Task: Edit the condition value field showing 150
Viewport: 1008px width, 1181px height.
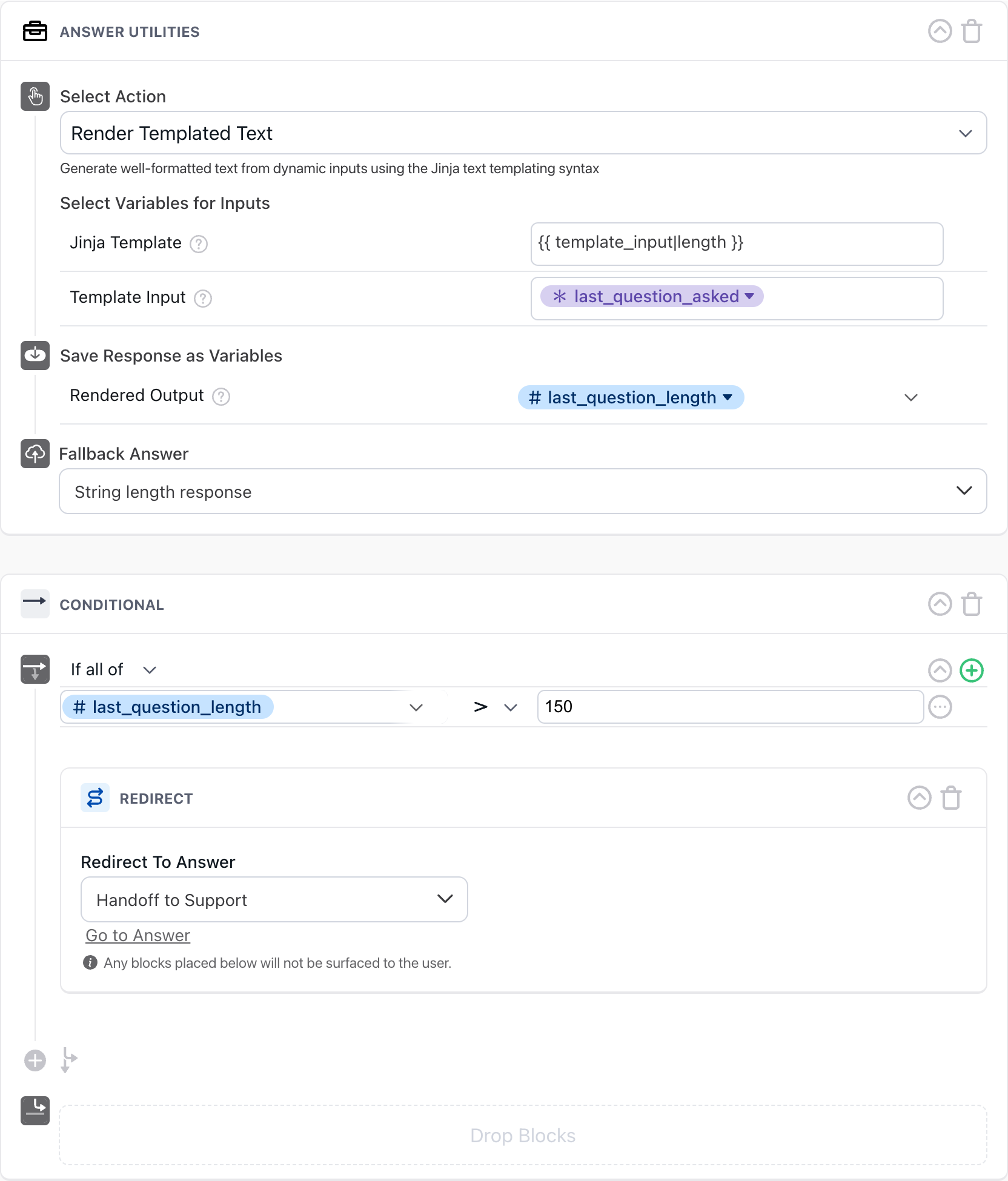Action: [x=729, y=707]
